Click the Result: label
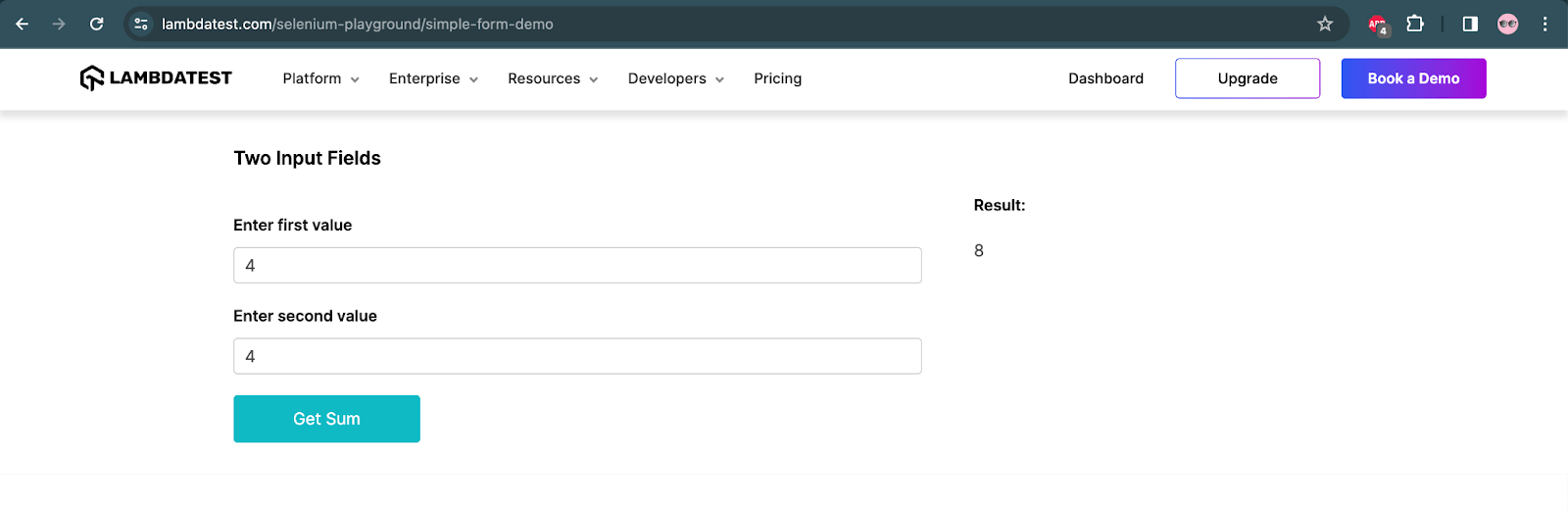Image resolution: width=1568 pixels, height=514 pixels. pyautogui.click(x=1000, y=205)
